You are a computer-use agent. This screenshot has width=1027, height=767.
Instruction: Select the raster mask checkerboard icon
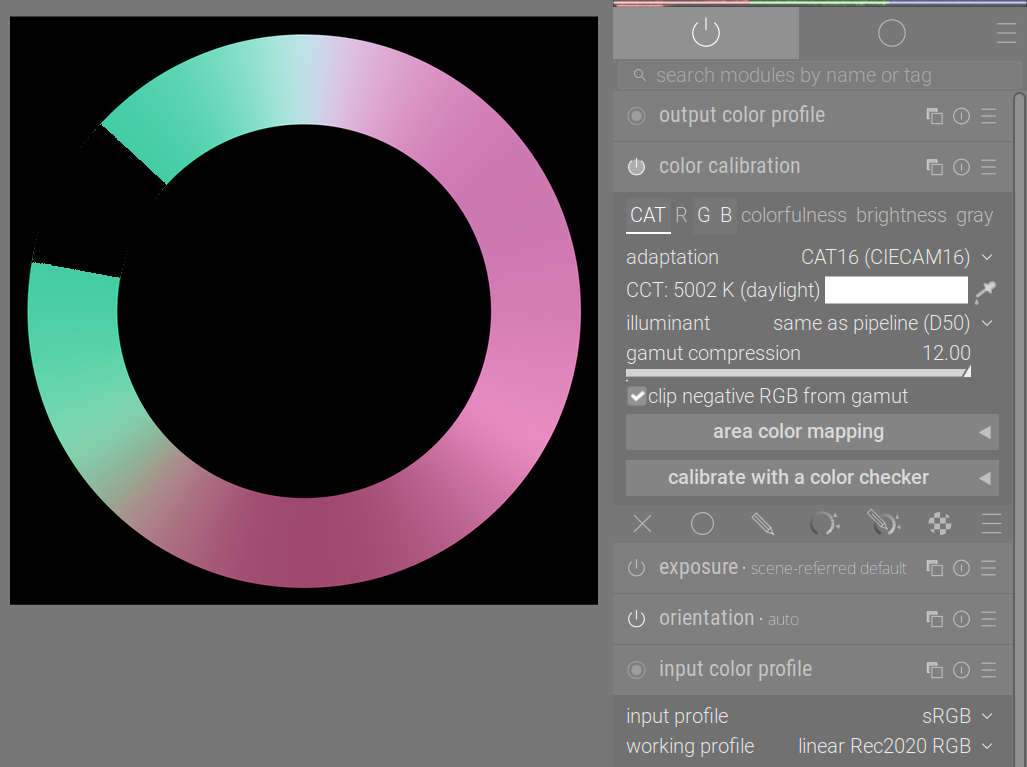[940, 524]
